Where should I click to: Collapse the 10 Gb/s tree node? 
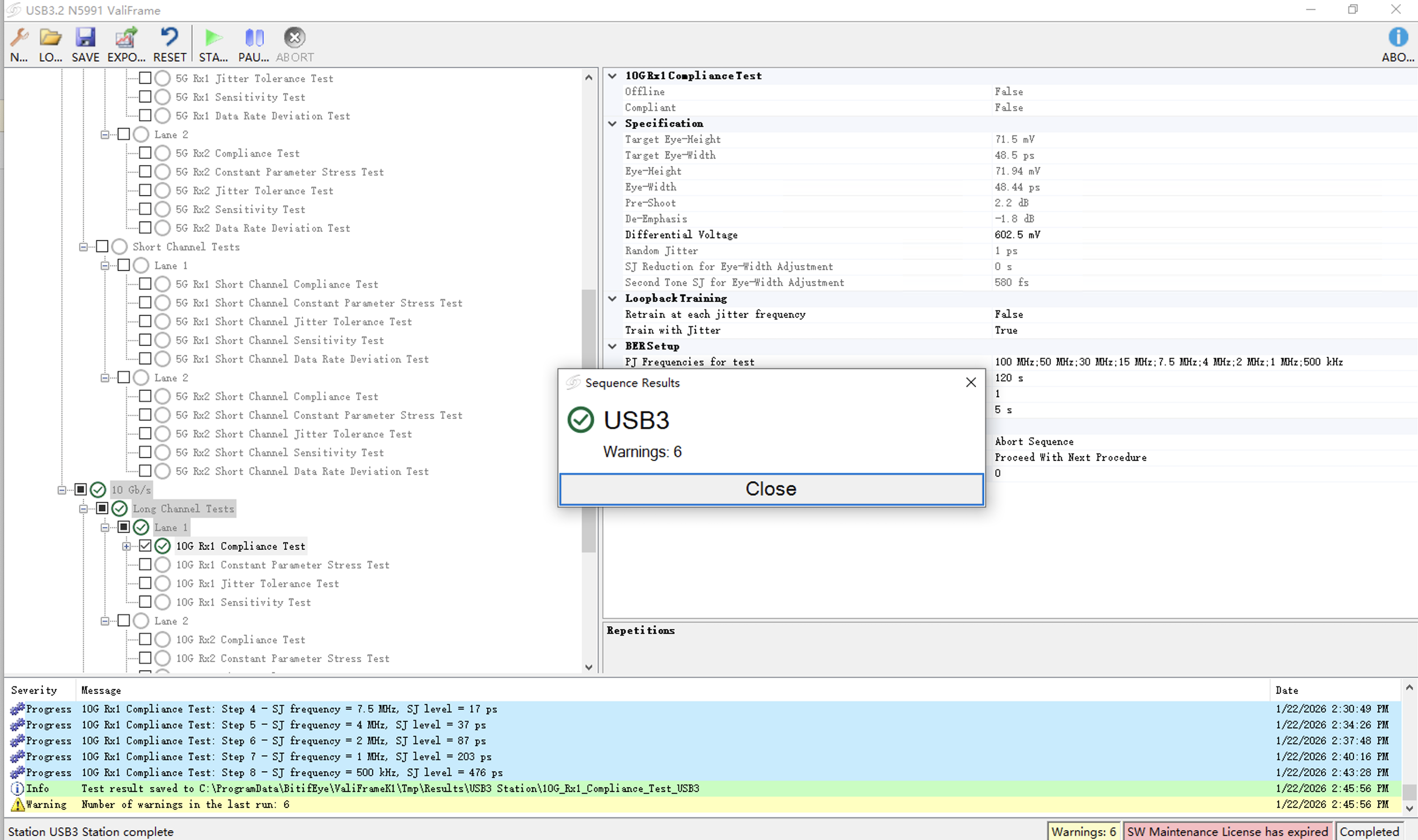[61, 490]
